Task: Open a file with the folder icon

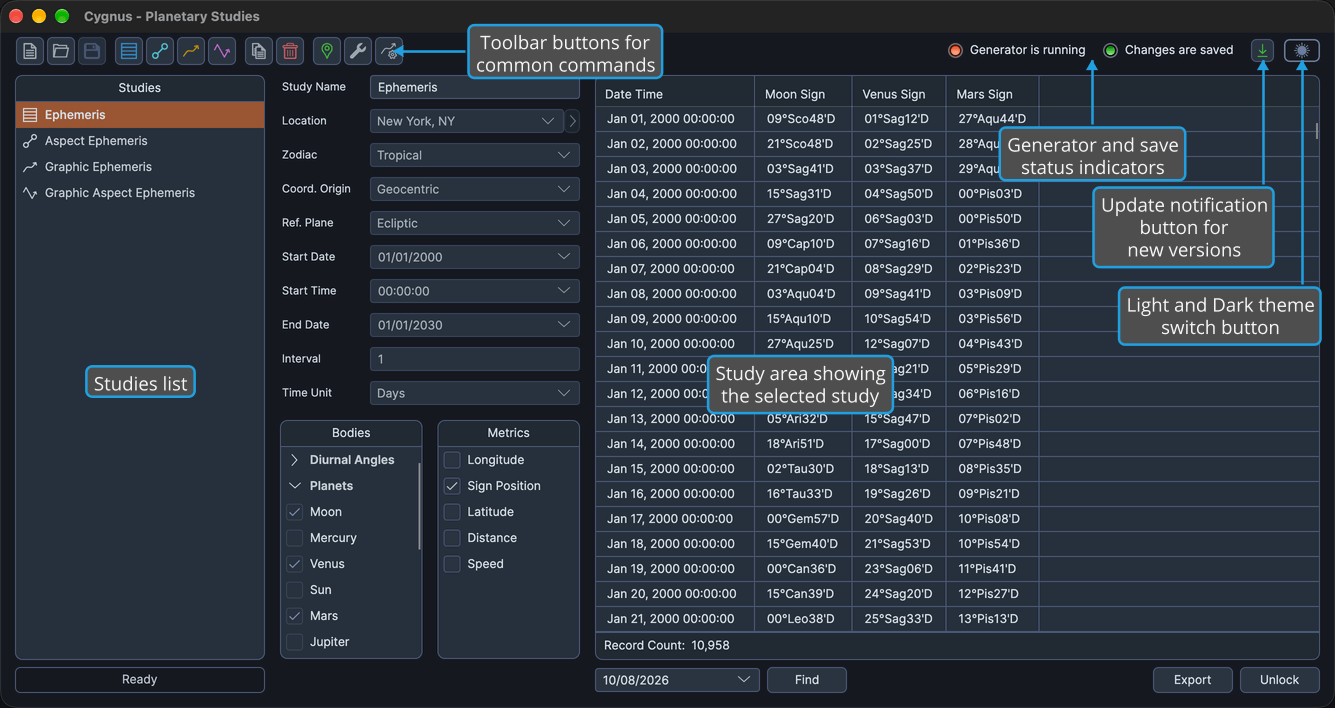Action: pyautogui.click(x=61, y=51)
